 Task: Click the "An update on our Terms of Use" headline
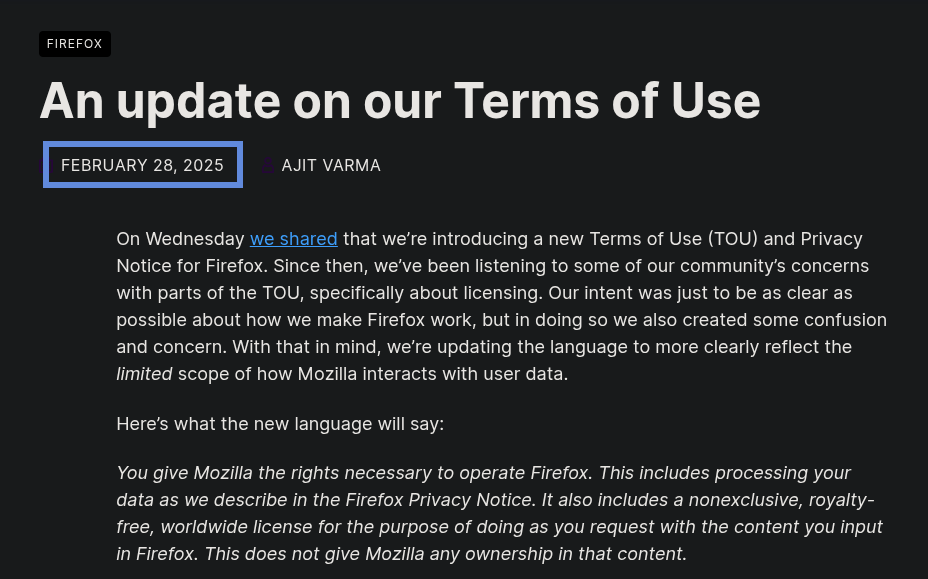pyautogui.click(x=400, y=101)
